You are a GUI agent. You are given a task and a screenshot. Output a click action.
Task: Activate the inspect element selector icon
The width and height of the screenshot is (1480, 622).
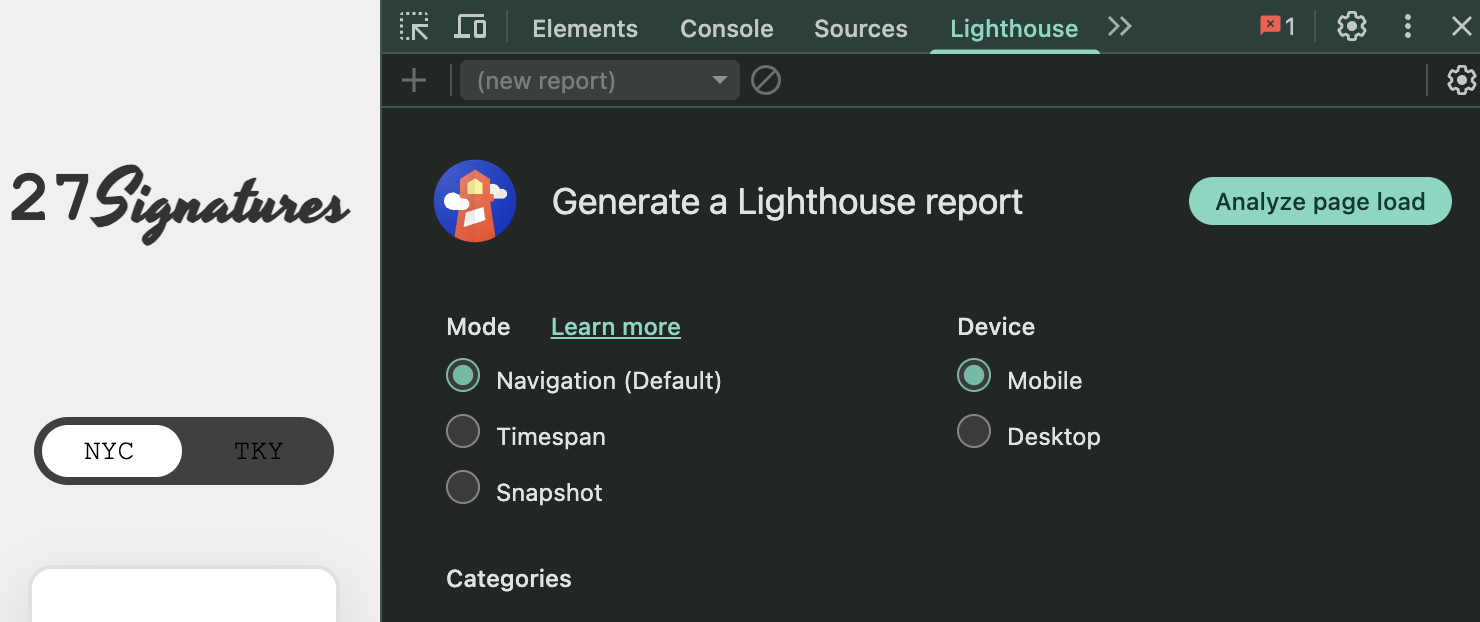point(414,27)
